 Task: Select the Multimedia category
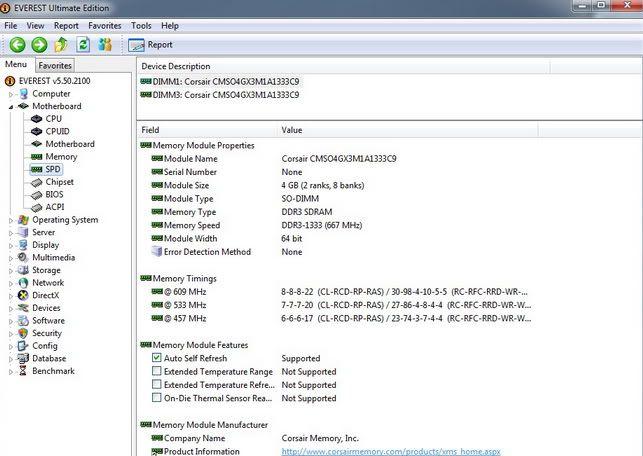coord(53,258)
